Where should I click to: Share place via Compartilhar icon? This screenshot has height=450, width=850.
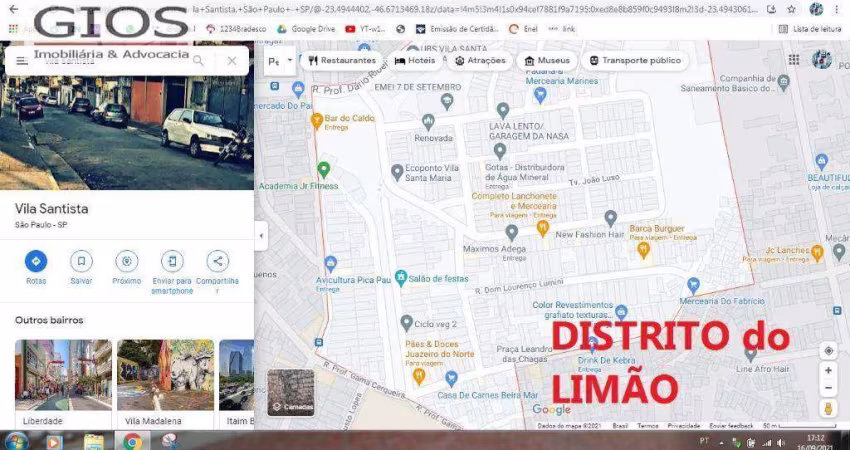(217, 261)
